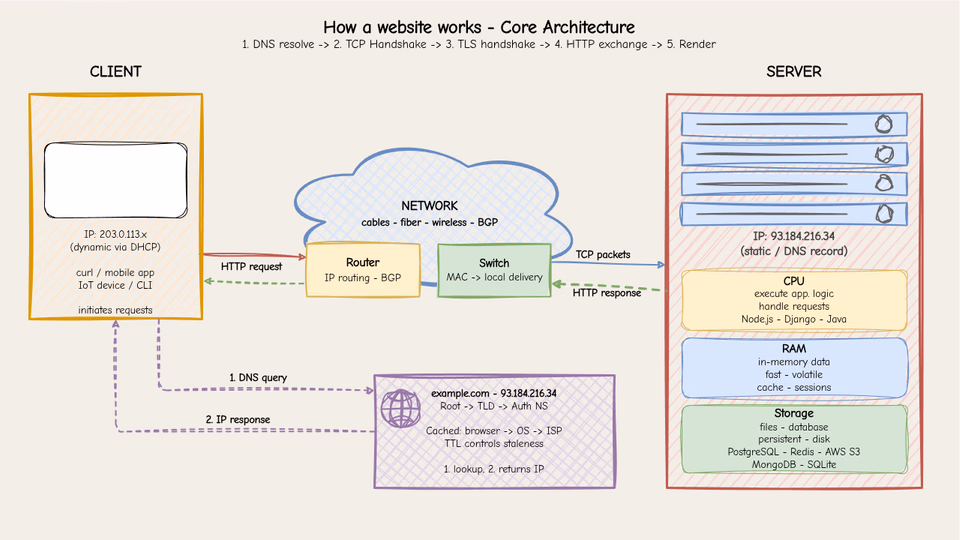The image size is (960, 540).
Task: Click the 'How a website works - Core Architecture' title
Action: point(479,28)
